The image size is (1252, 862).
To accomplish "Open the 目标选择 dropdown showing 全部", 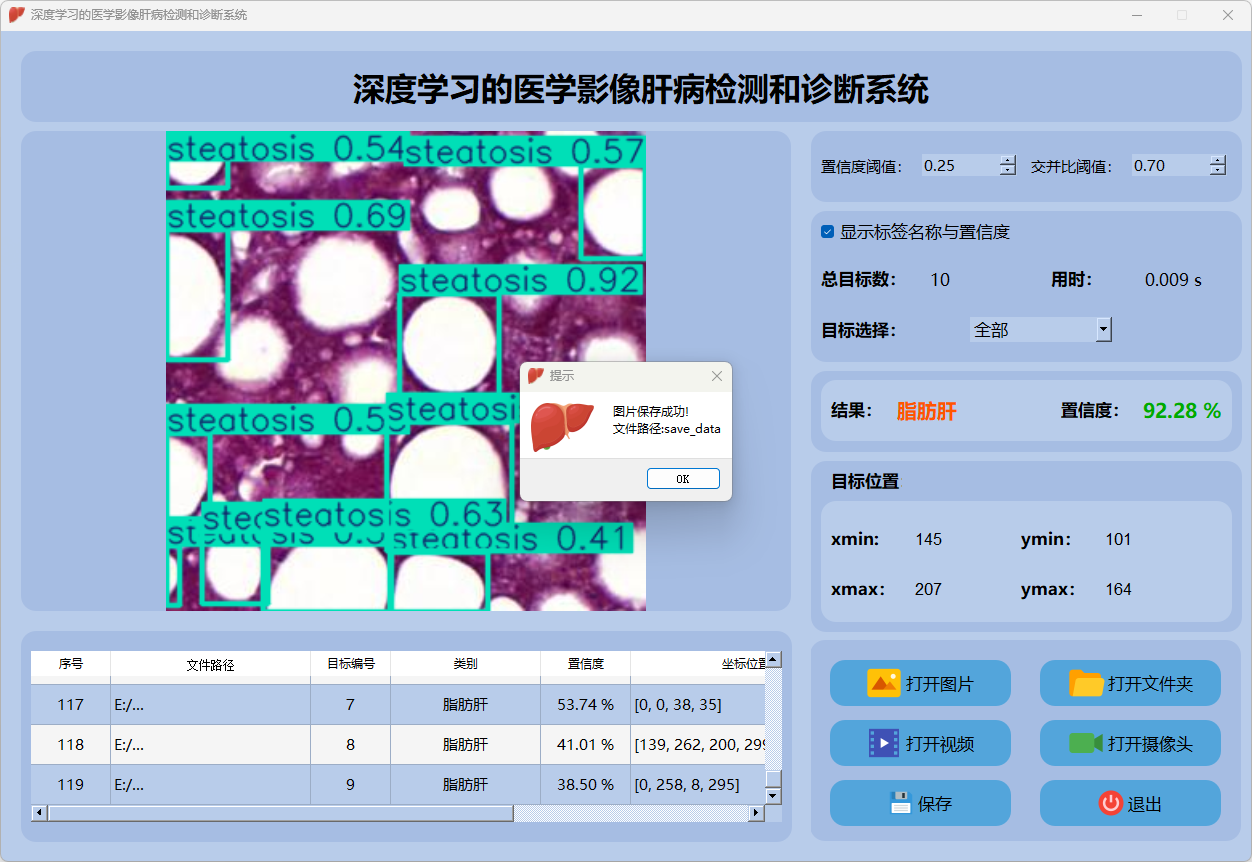I will (1041, 329).
